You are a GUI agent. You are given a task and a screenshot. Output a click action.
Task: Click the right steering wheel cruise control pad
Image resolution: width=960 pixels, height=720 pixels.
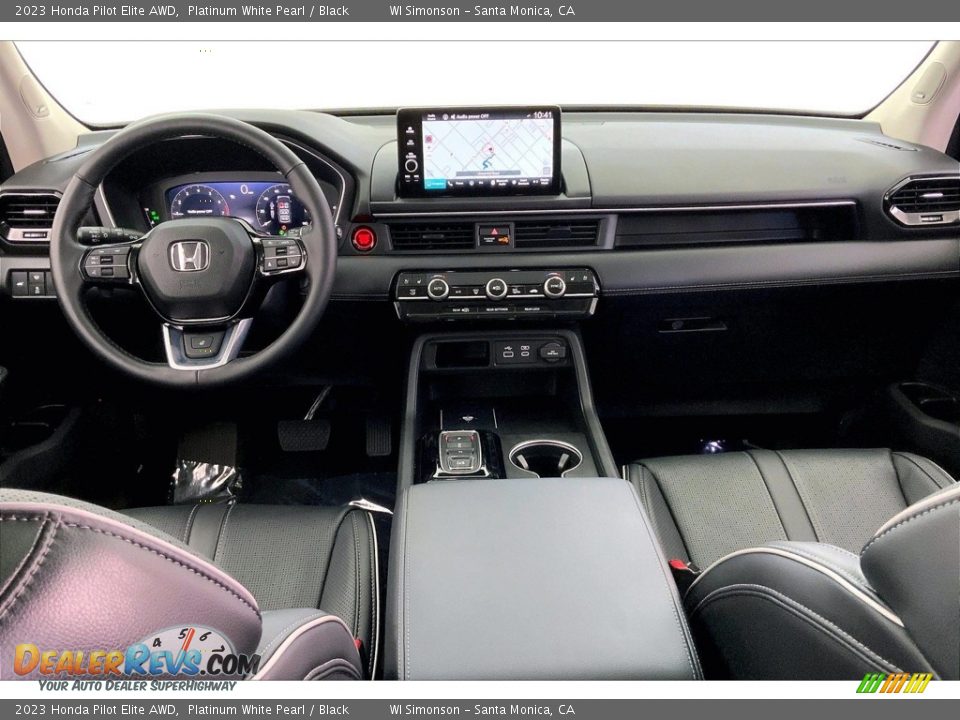[x=281, y=255]
